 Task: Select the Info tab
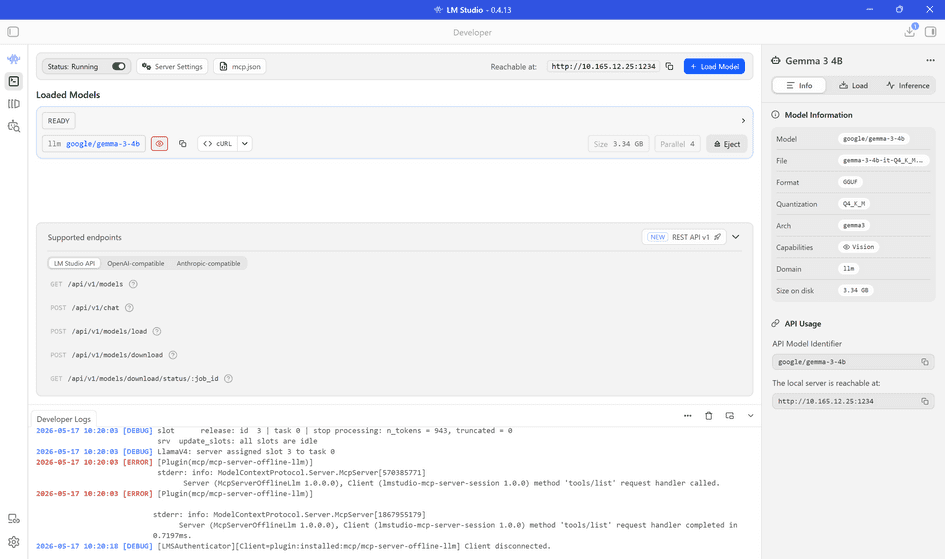click(799, 86)
